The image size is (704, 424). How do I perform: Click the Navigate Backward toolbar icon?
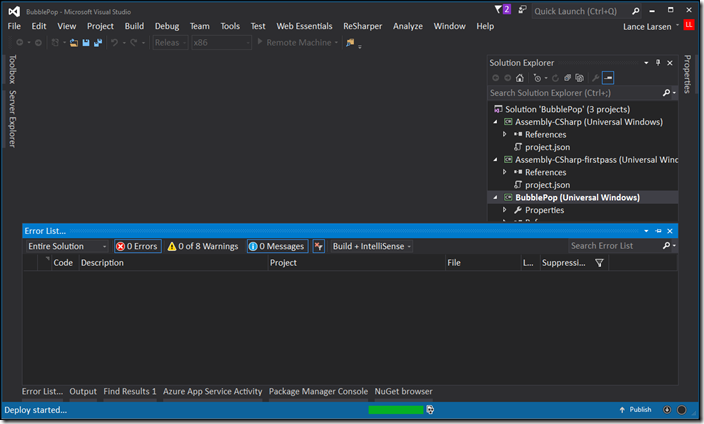tap(20, 42)
